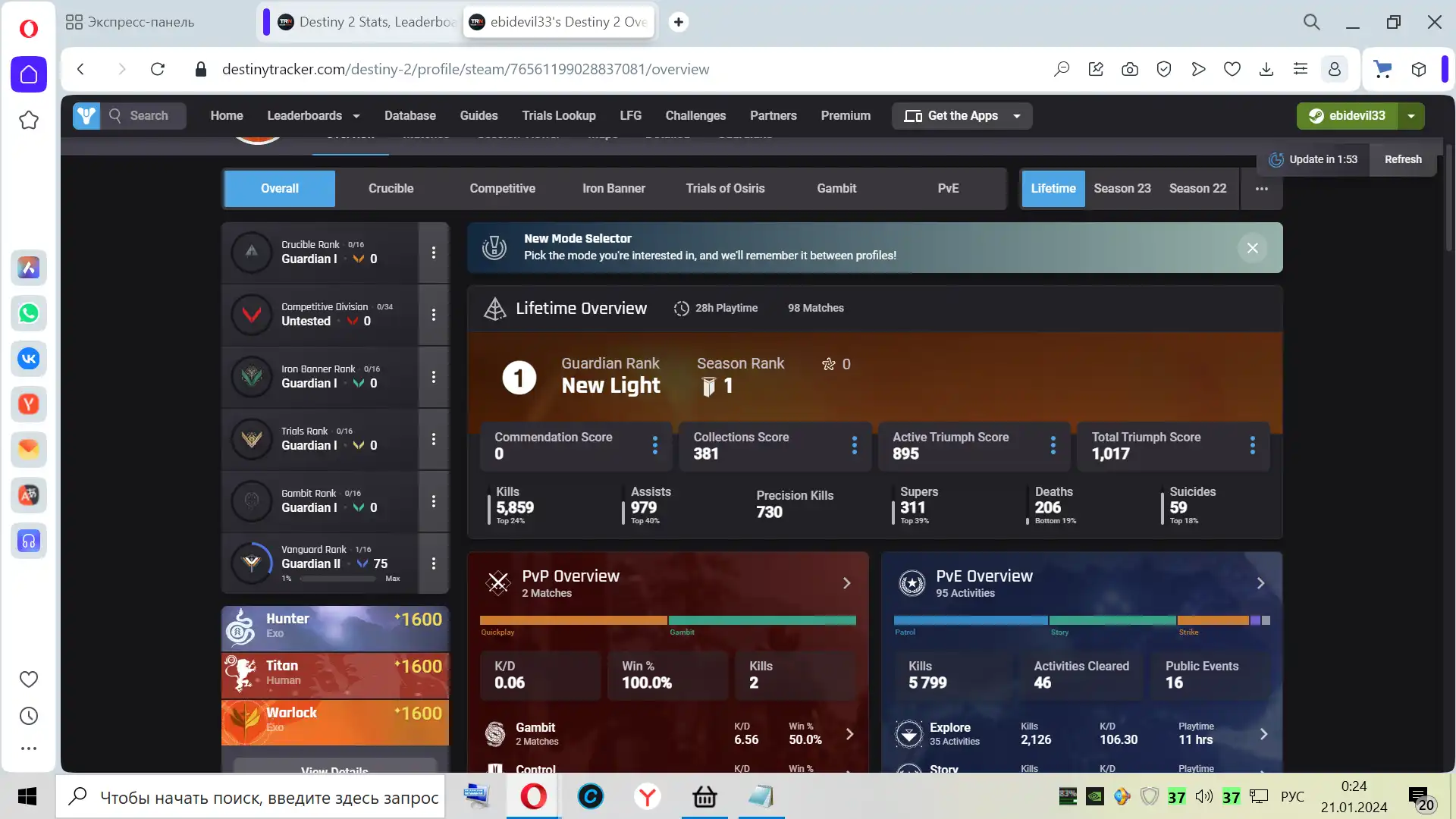This screenshot has width=1456, height=819.
Task: Switch to the Iron Banner tab
Action: tap(613, 189)
